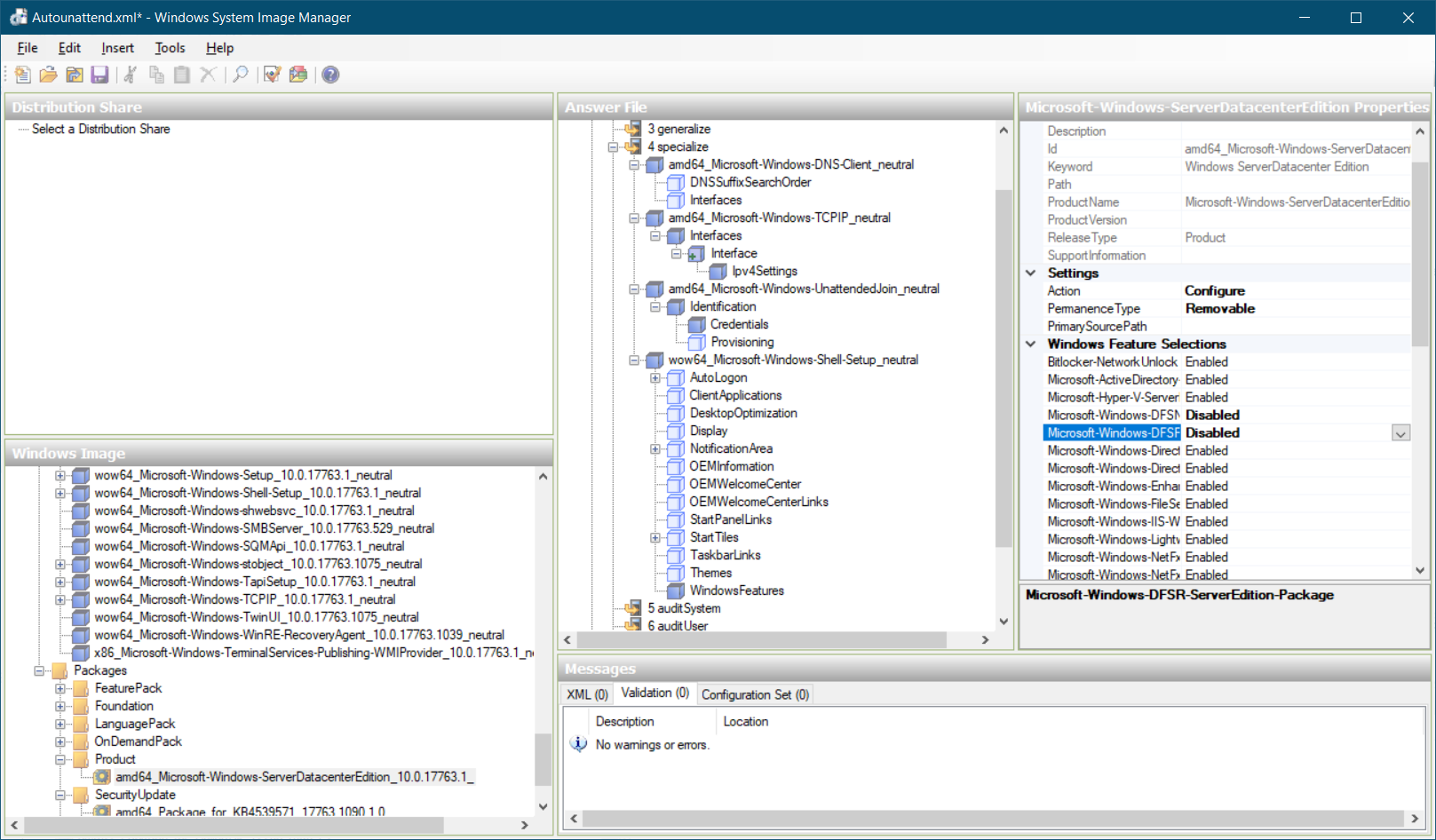Open dropdown for Microsoft-Windows-DFSR Disabled value
Screen dimensions: 1436x840
(1400, 433)
